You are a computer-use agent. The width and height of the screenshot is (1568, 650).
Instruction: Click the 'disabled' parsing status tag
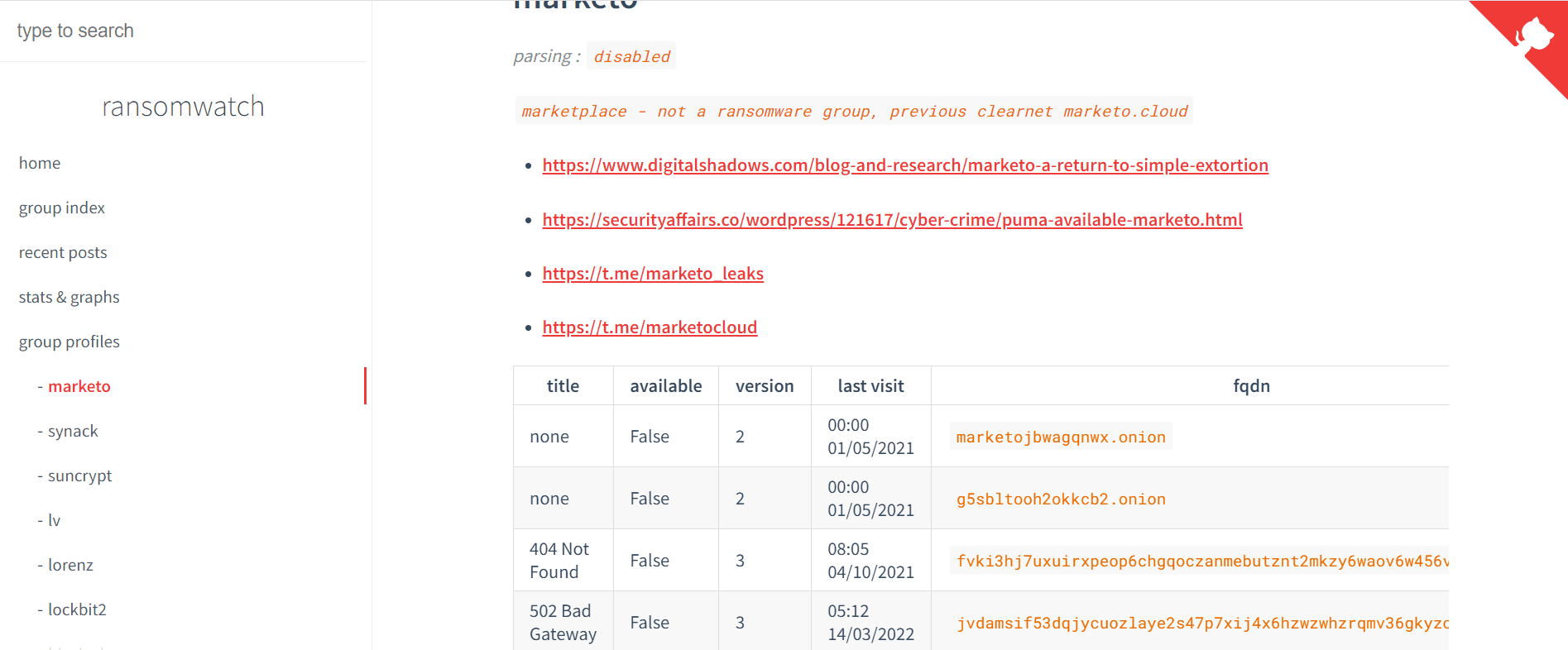tap(631, 56)
